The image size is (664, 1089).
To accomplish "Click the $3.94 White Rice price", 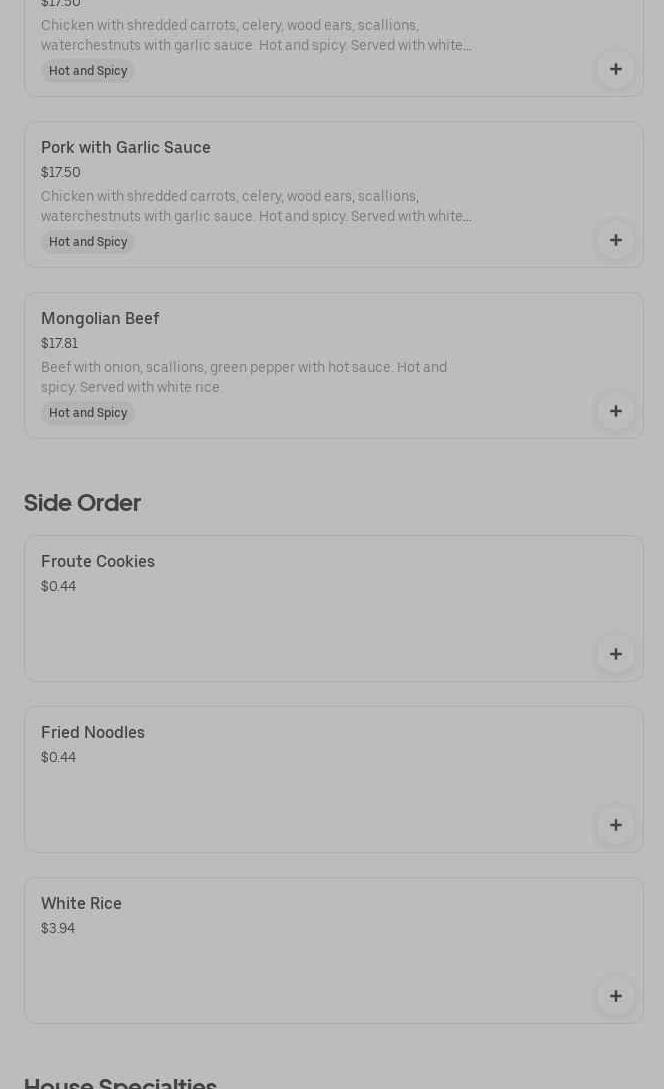I will [58, 929].
